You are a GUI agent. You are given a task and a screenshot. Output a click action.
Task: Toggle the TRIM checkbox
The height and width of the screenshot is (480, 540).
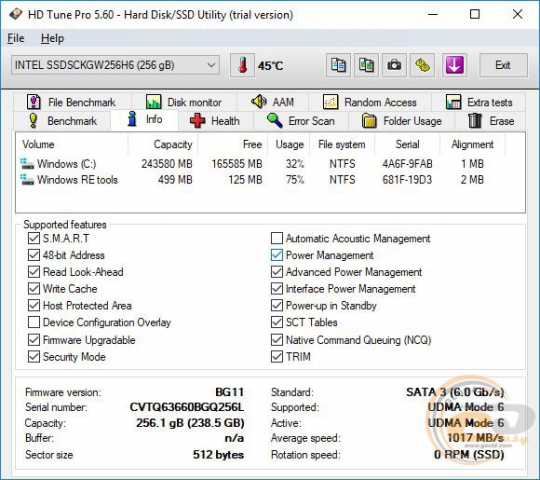click(x=277, y=357)
